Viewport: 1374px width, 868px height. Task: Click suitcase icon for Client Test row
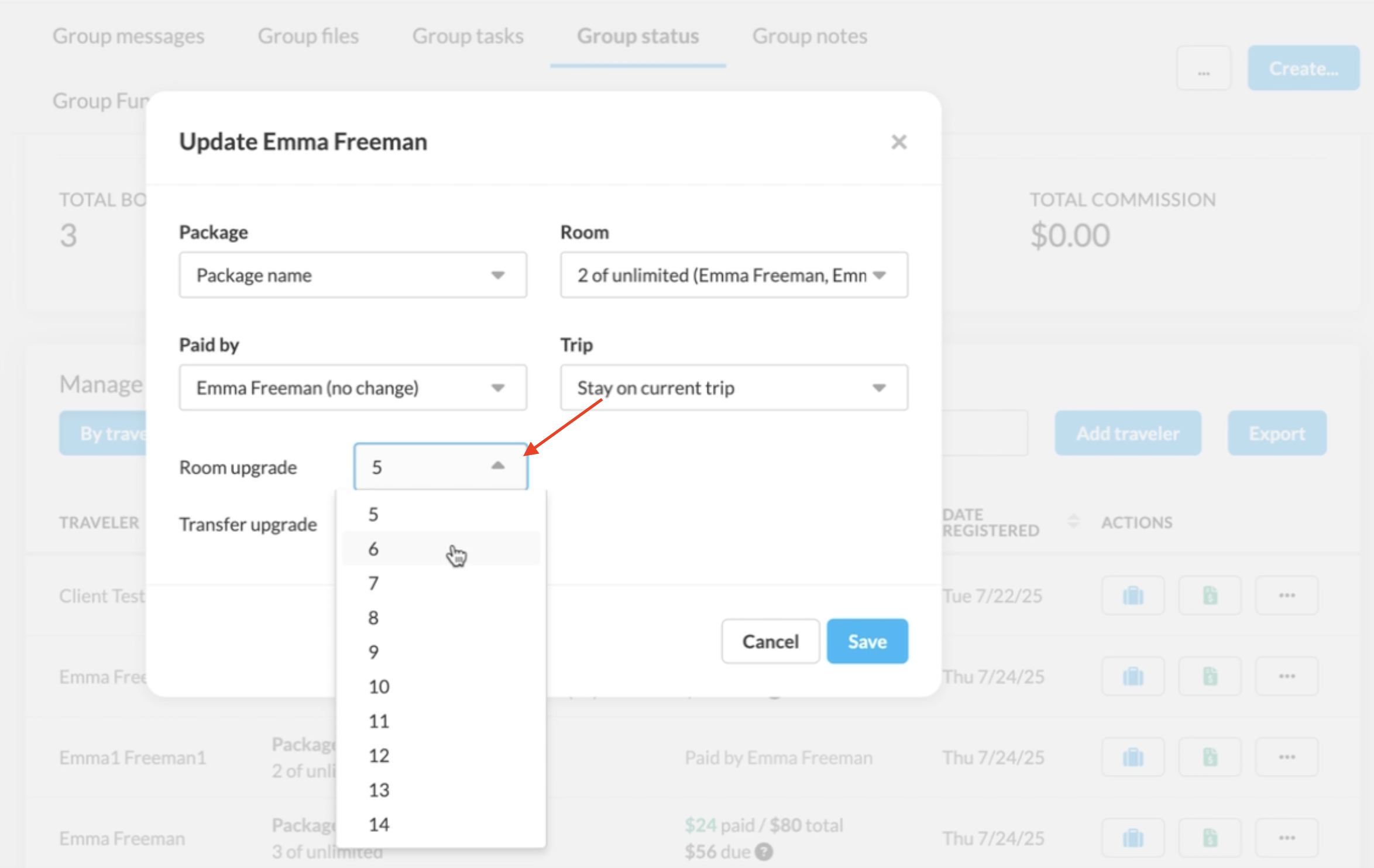[x=1133, y=596]
